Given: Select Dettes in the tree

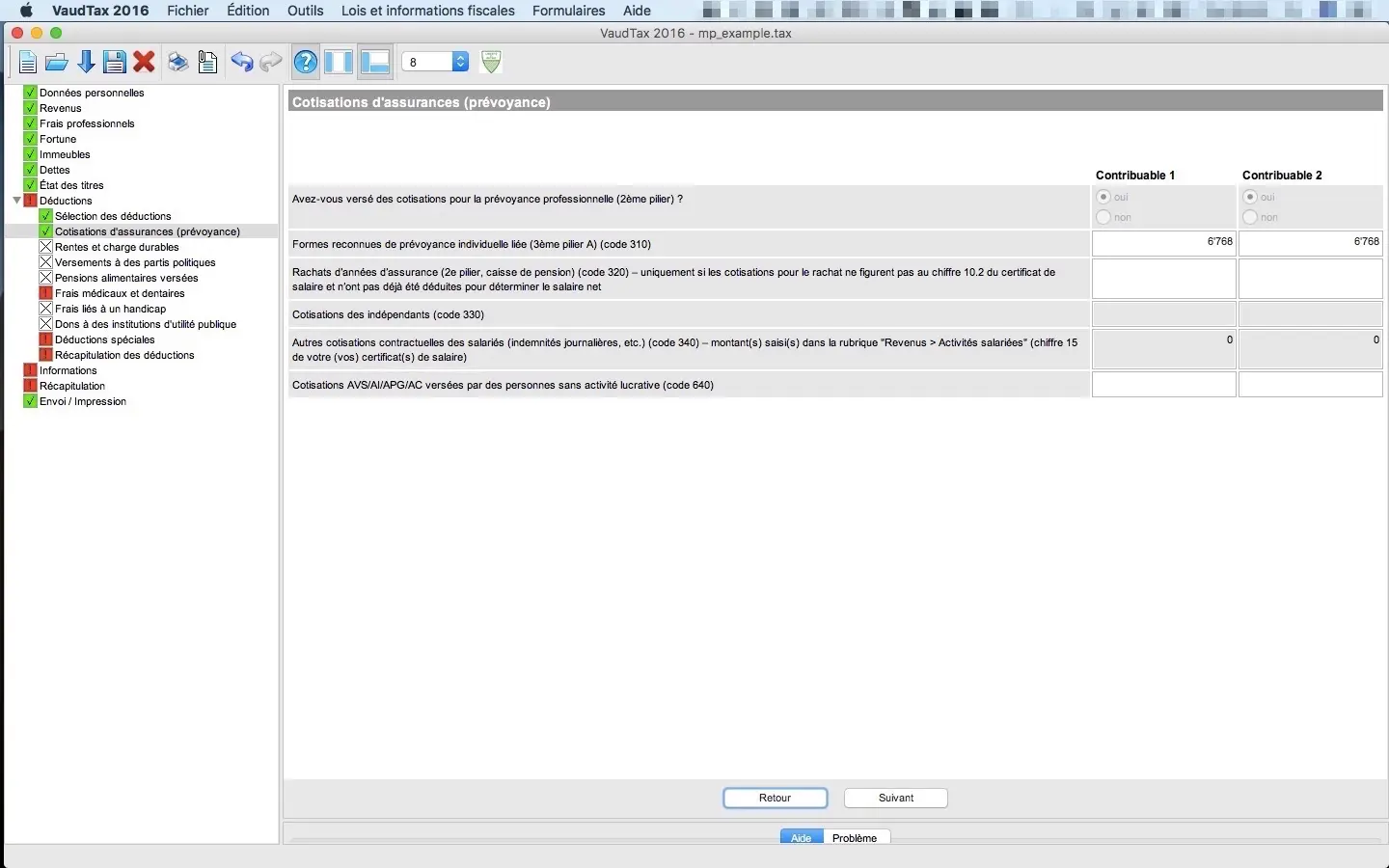Looking at the screenshot, I should click(55, 170).
